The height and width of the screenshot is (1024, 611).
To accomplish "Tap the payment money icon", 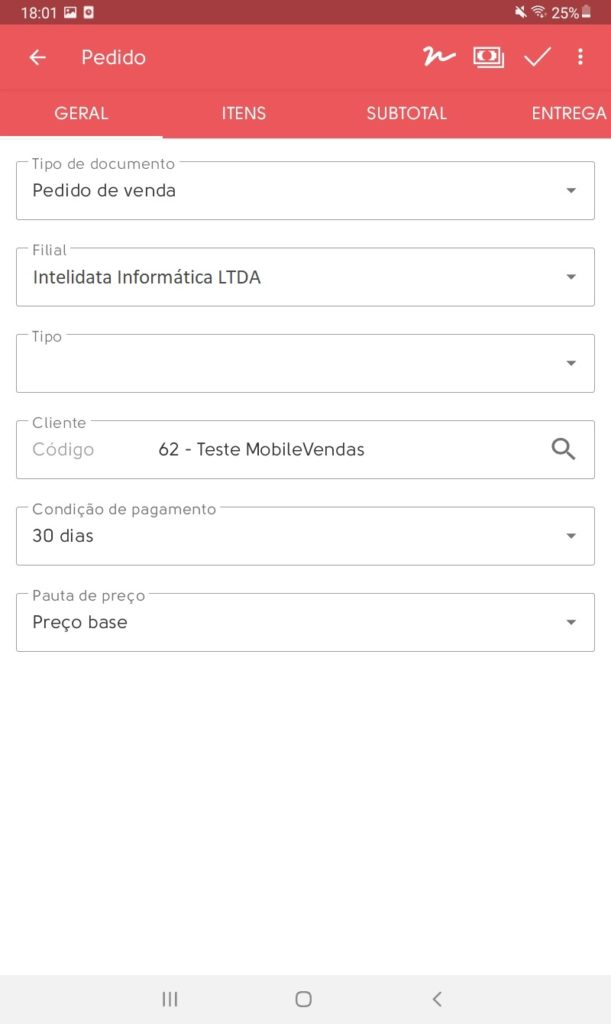I will pyautogui.click(x=488, y=57).
